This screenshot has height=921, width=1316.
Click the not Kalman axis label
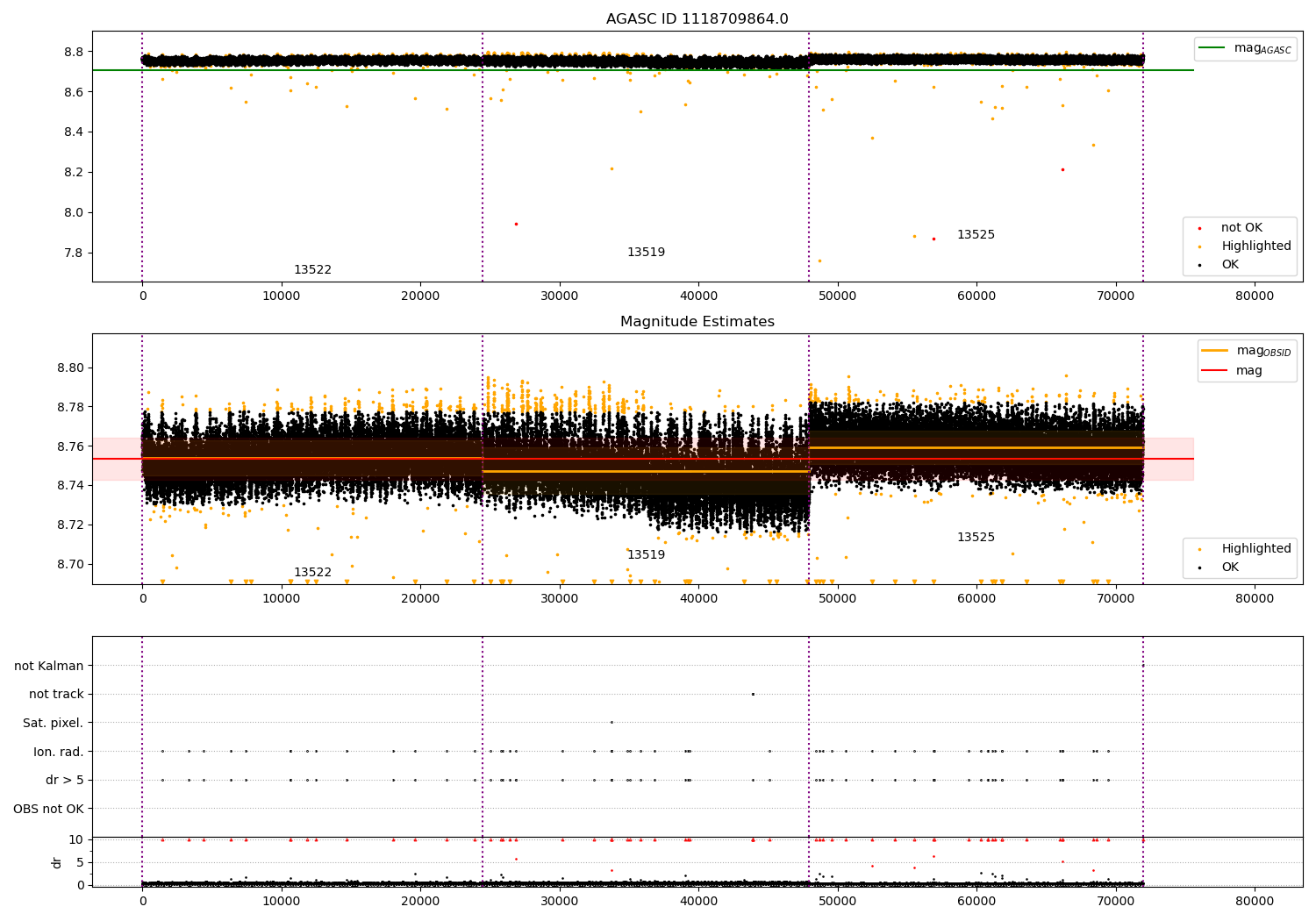[x=49, y=667]
